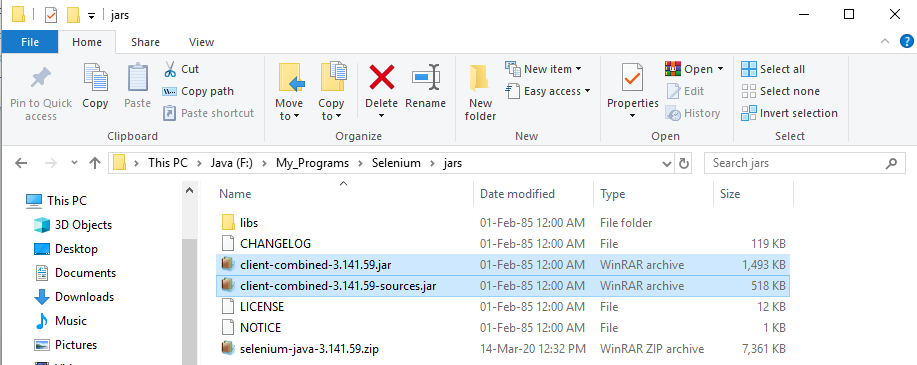Expand the Open dropdown arrow
The width and height of the screenshot is (917, 365).
[x=720, y=69]
